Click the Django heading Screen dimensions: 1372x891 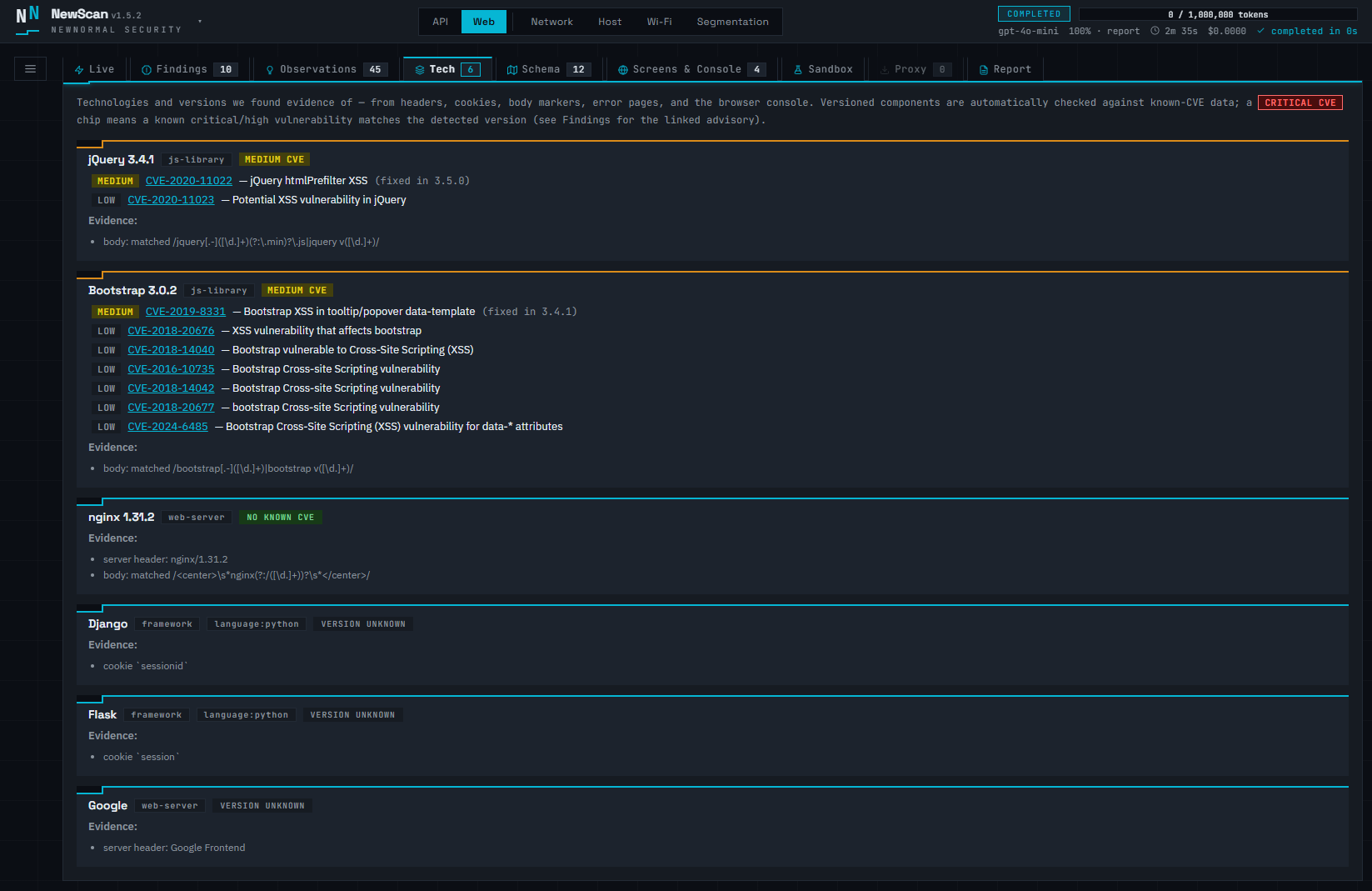click(108, 623)
